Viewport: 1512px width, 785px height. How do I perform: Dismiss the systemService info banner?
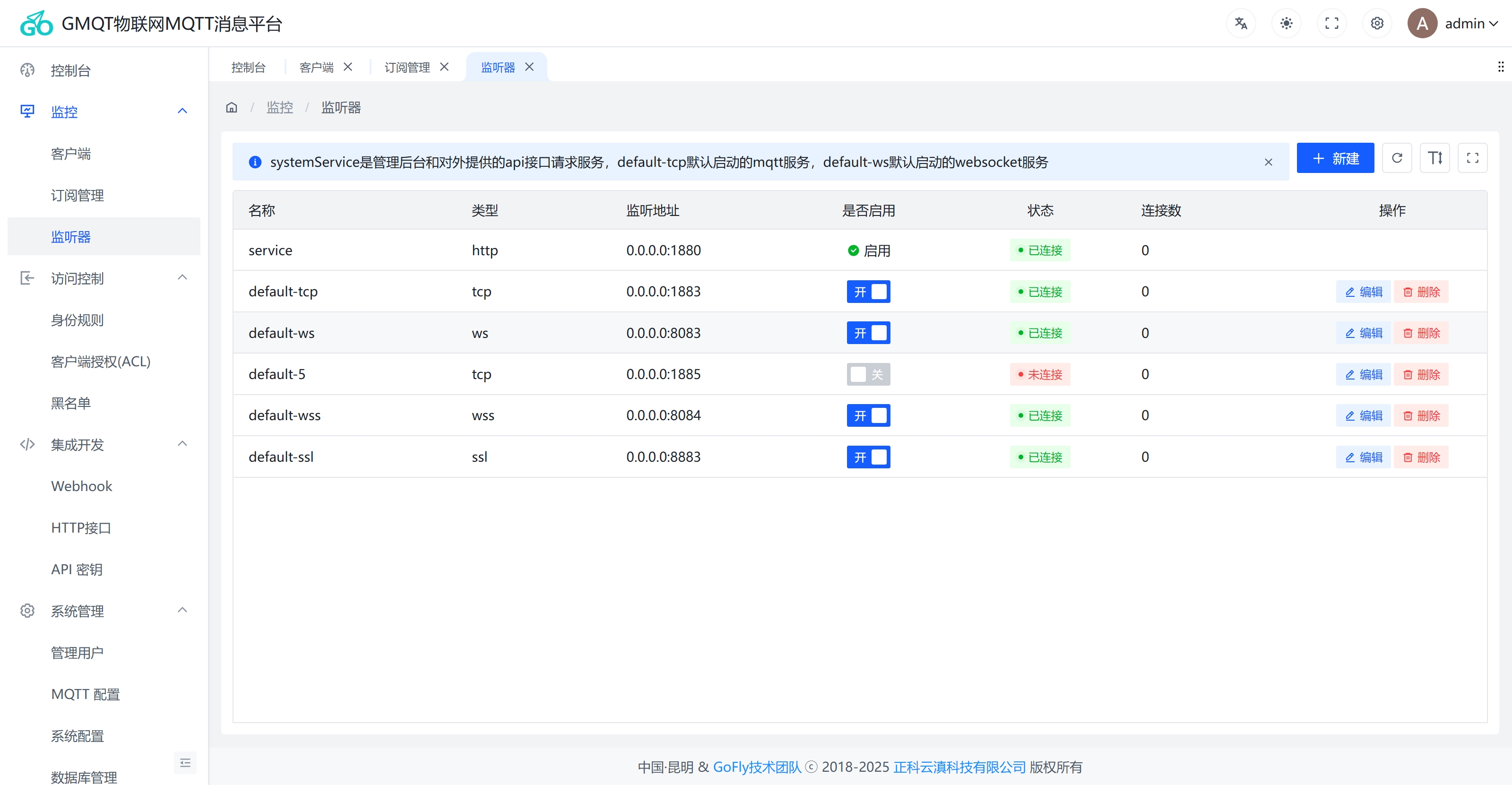click(1269, 162)
